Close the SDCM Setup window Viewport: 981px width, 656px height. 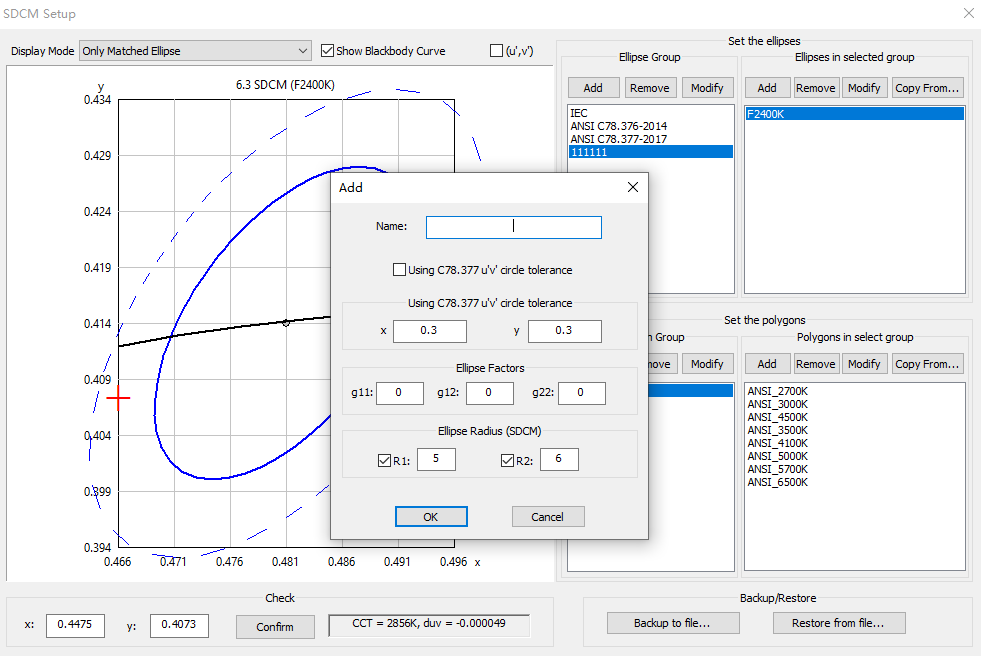968,13
